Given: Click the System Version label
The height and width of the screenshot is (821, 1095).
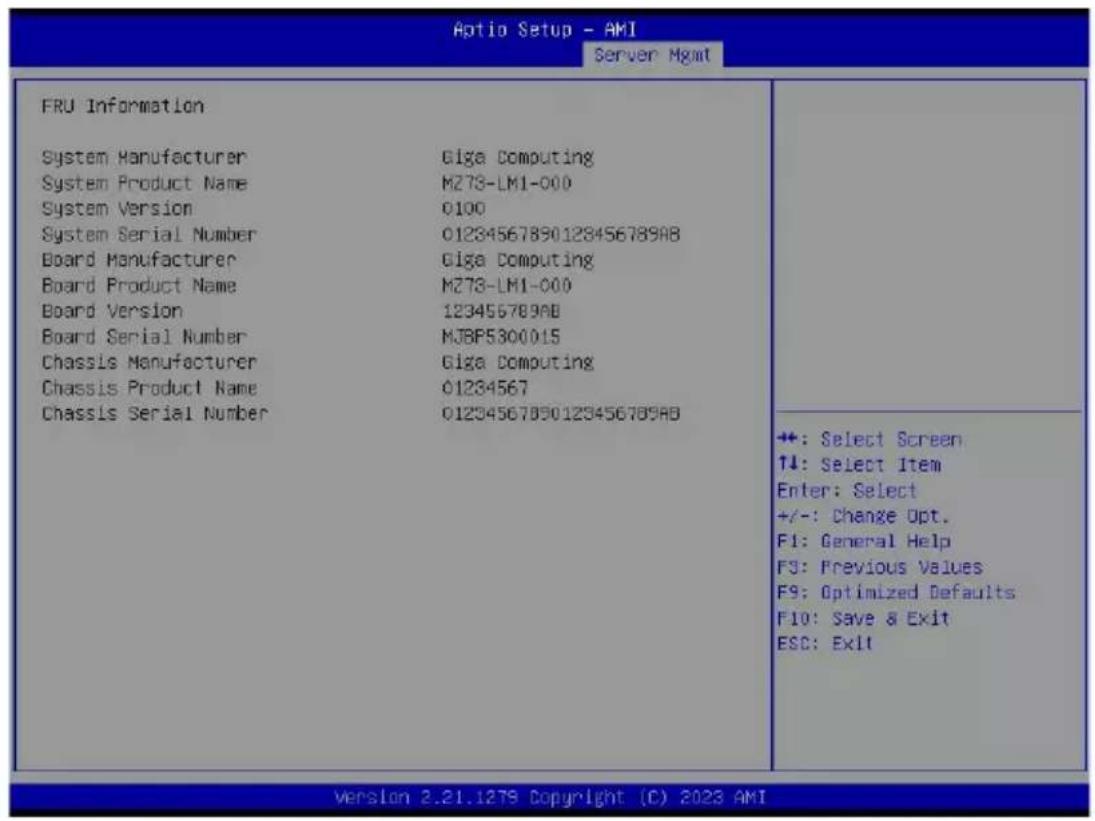Looking at the screenshot, I should pos(117,209).
